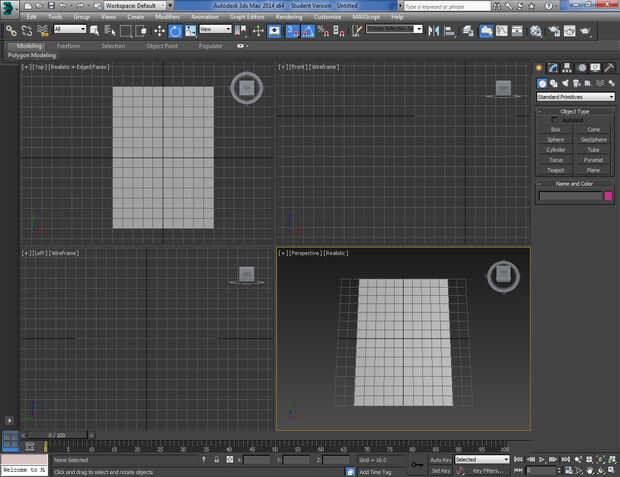
Task: Open the Hierarchy panel tab icon
Action: [567, 67]
